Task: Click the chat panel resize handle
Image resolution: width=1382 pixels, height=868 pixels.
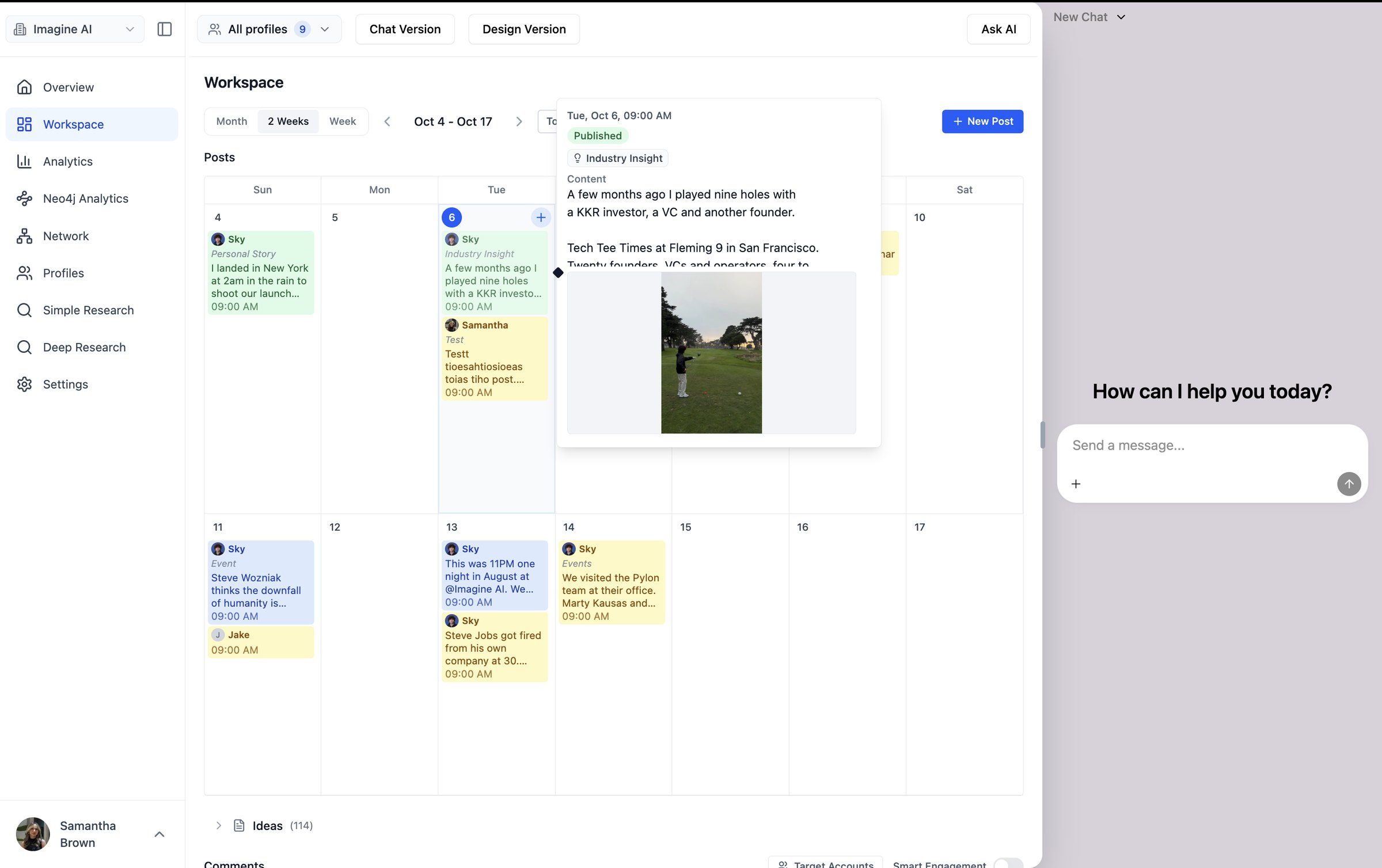Action: 1042,435
